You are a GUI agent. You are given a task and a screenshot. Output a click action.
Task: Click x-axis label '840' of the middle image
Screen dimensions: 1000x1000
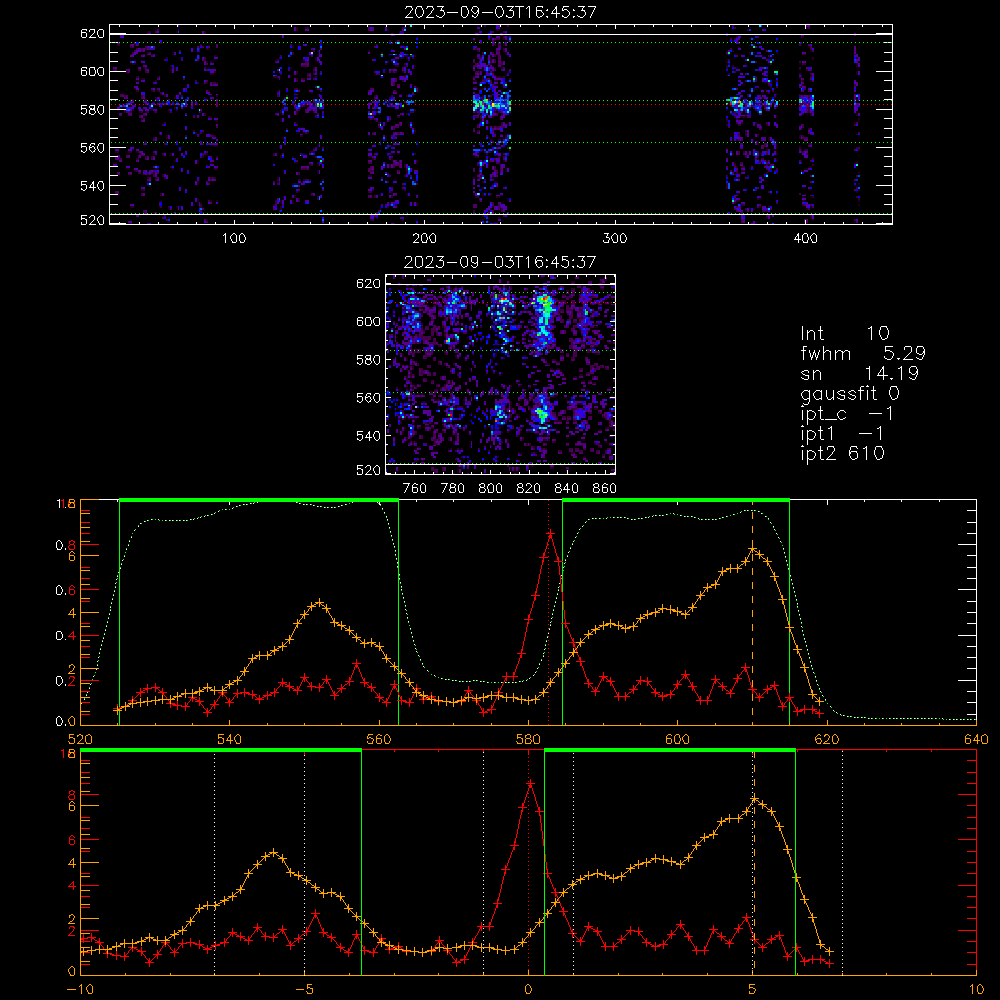click(x=566, y=489)
